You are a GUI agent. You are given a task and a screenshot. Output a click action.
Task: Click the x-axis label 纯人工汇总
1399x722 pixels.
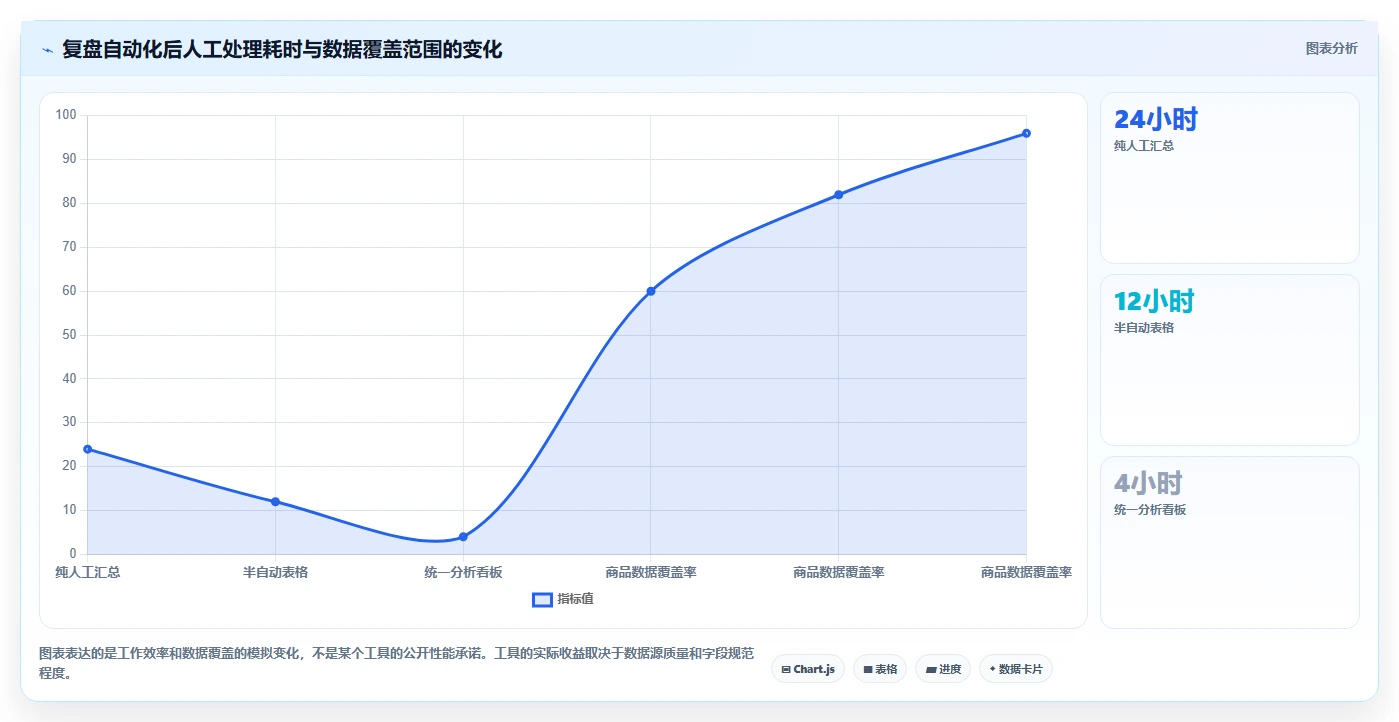click(x=88, y=572)
